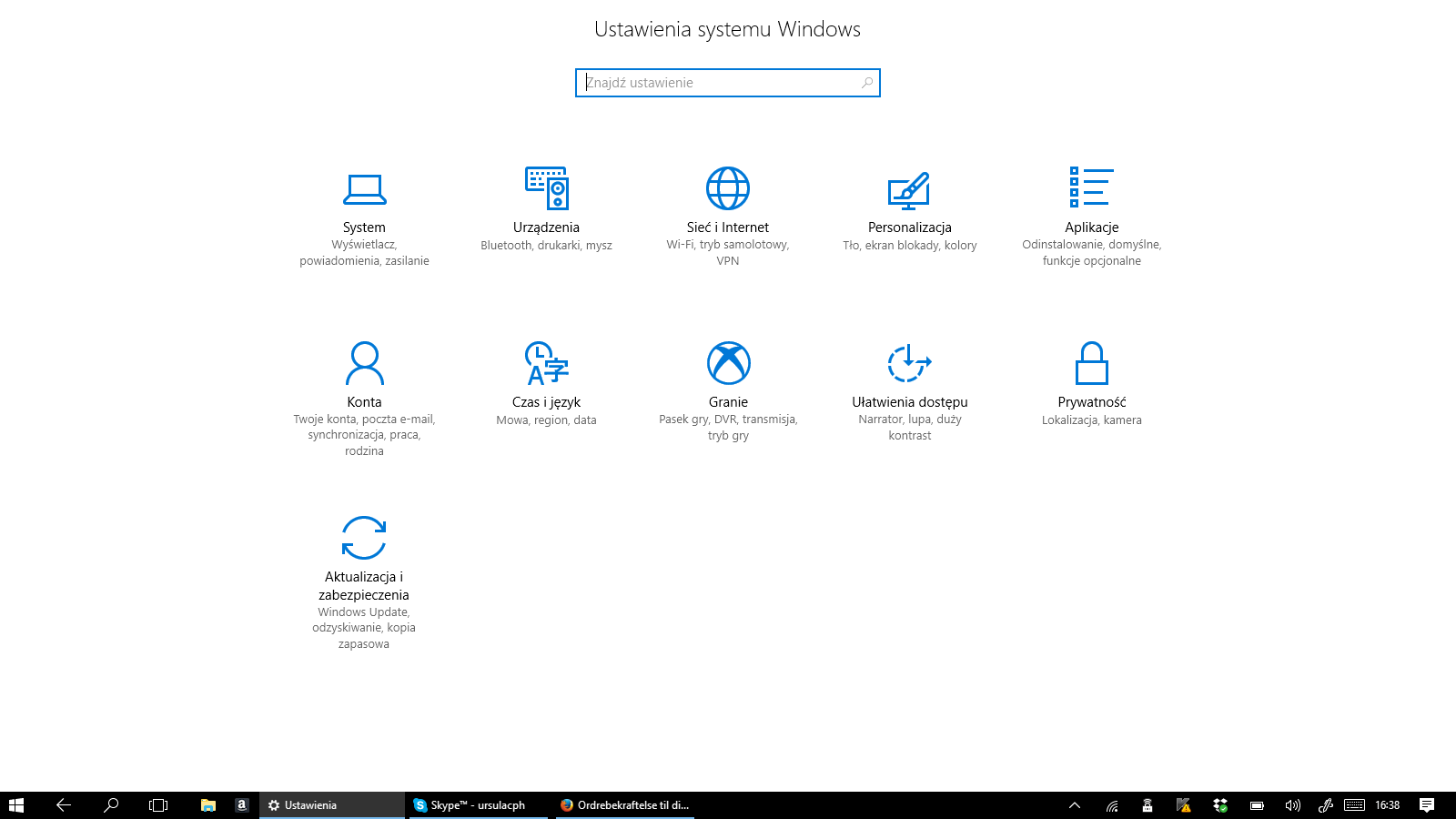The image size is (1456, 819).
Task: Open the Windows Start menu
Action: click(16, 805)
